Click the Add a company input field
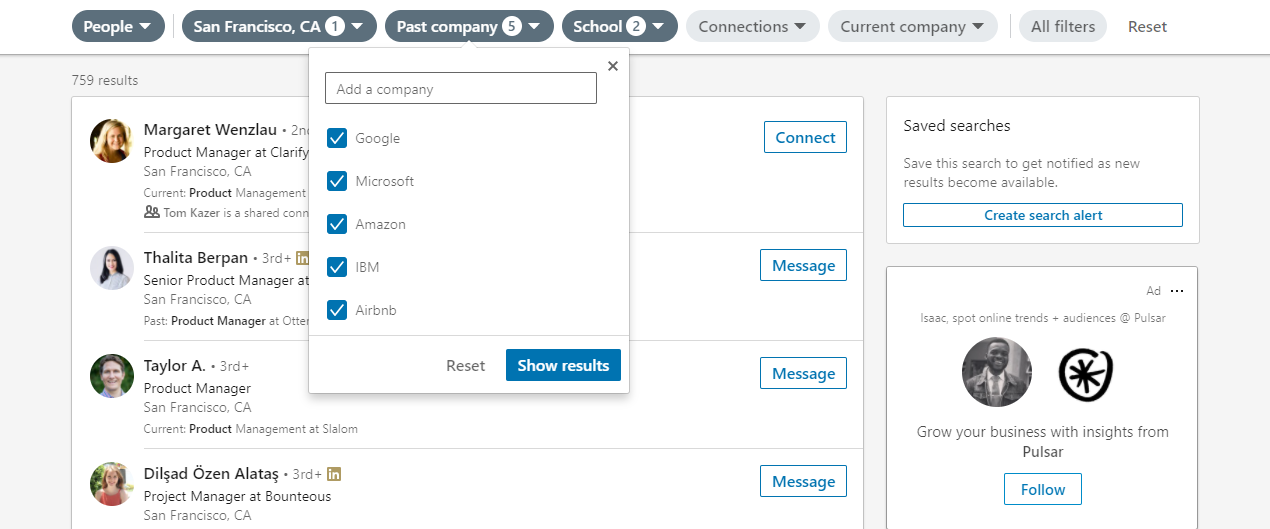The image size is (1270, 529). point(460,89)
